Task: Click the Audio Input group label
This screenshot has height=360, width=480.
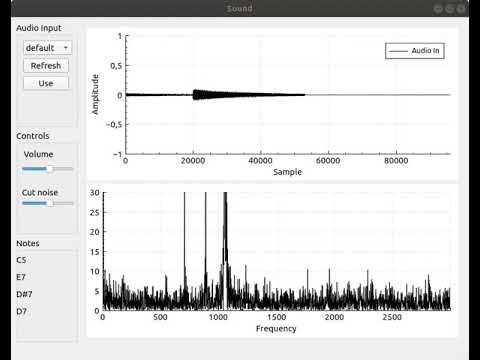Action: coord(39,28)
